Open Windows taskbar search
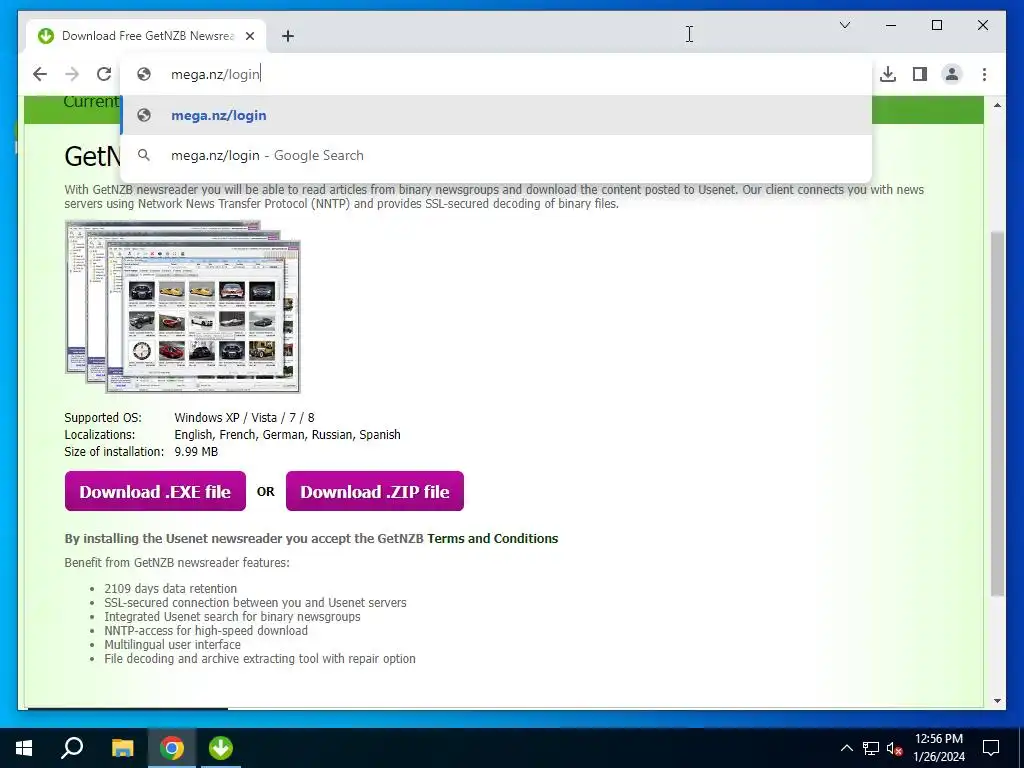The height and width of the screenshot is (768, 1024). [72, 748]
